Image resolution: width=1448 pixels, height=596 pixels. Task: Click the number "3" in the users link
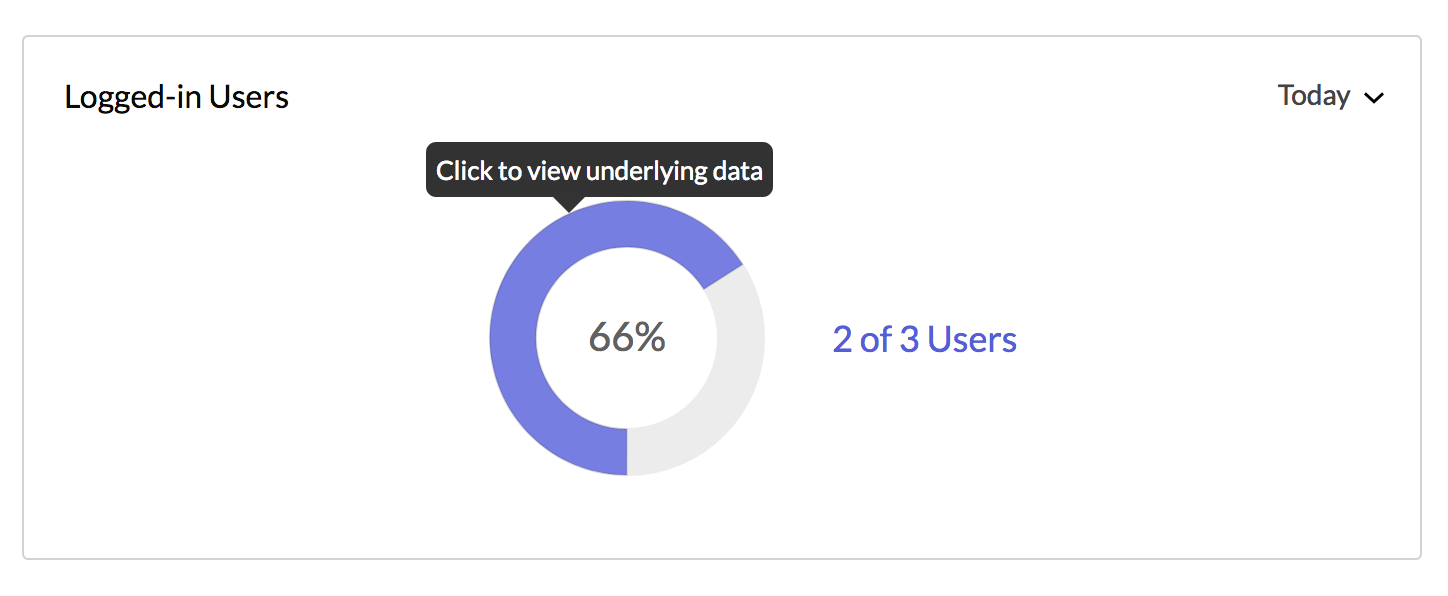[909, 340]
